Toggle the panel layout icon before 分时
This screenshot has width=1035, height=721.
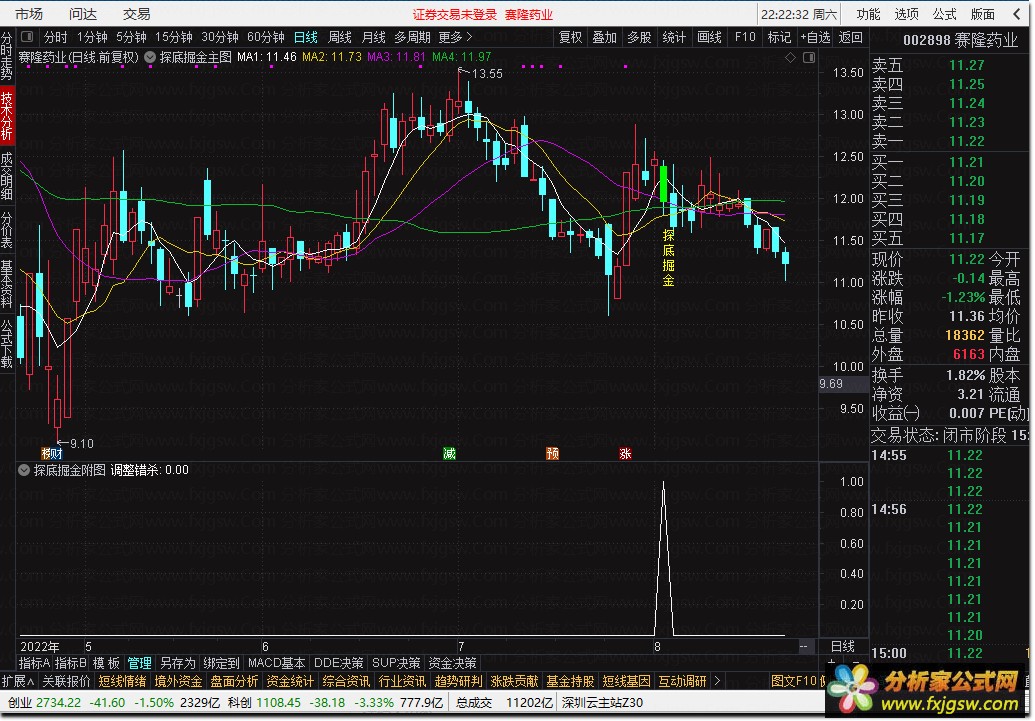click(x=27, y=37)
